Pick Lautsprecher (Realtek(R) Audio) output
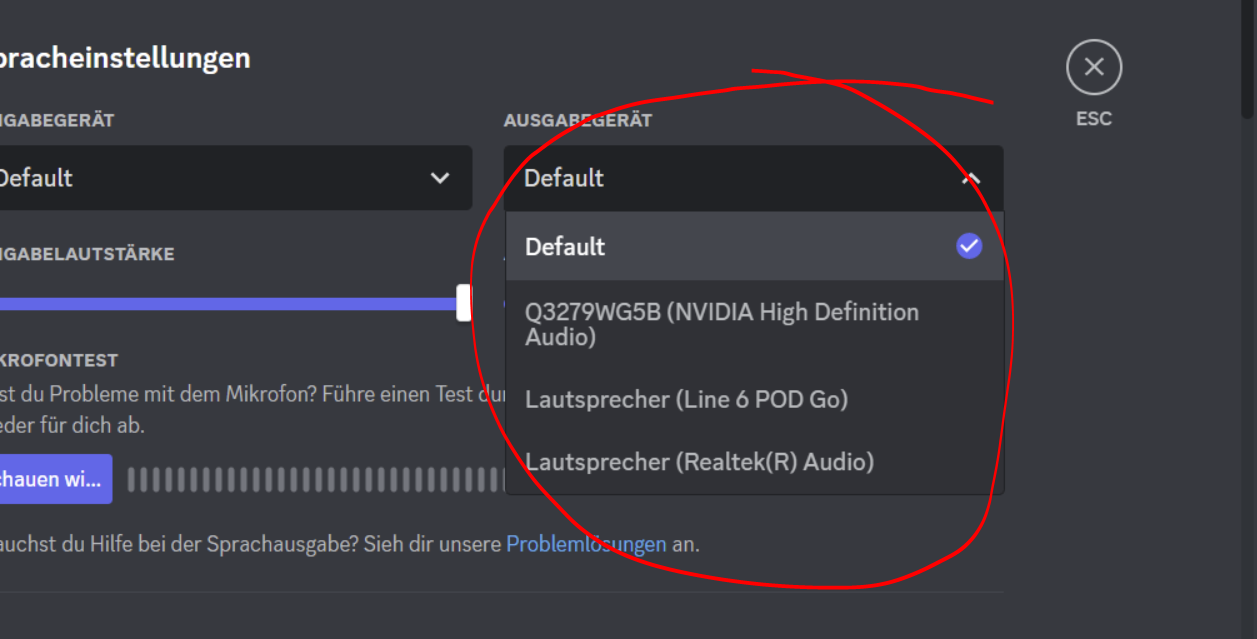 click(x=755, y=461)
